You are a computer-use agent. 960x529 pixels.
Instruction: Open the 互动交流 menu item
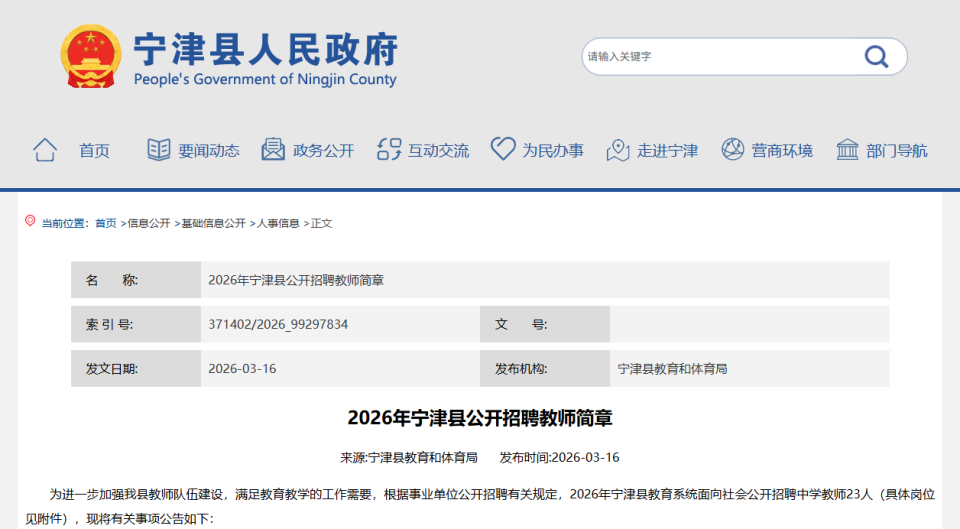pos(438,151)
